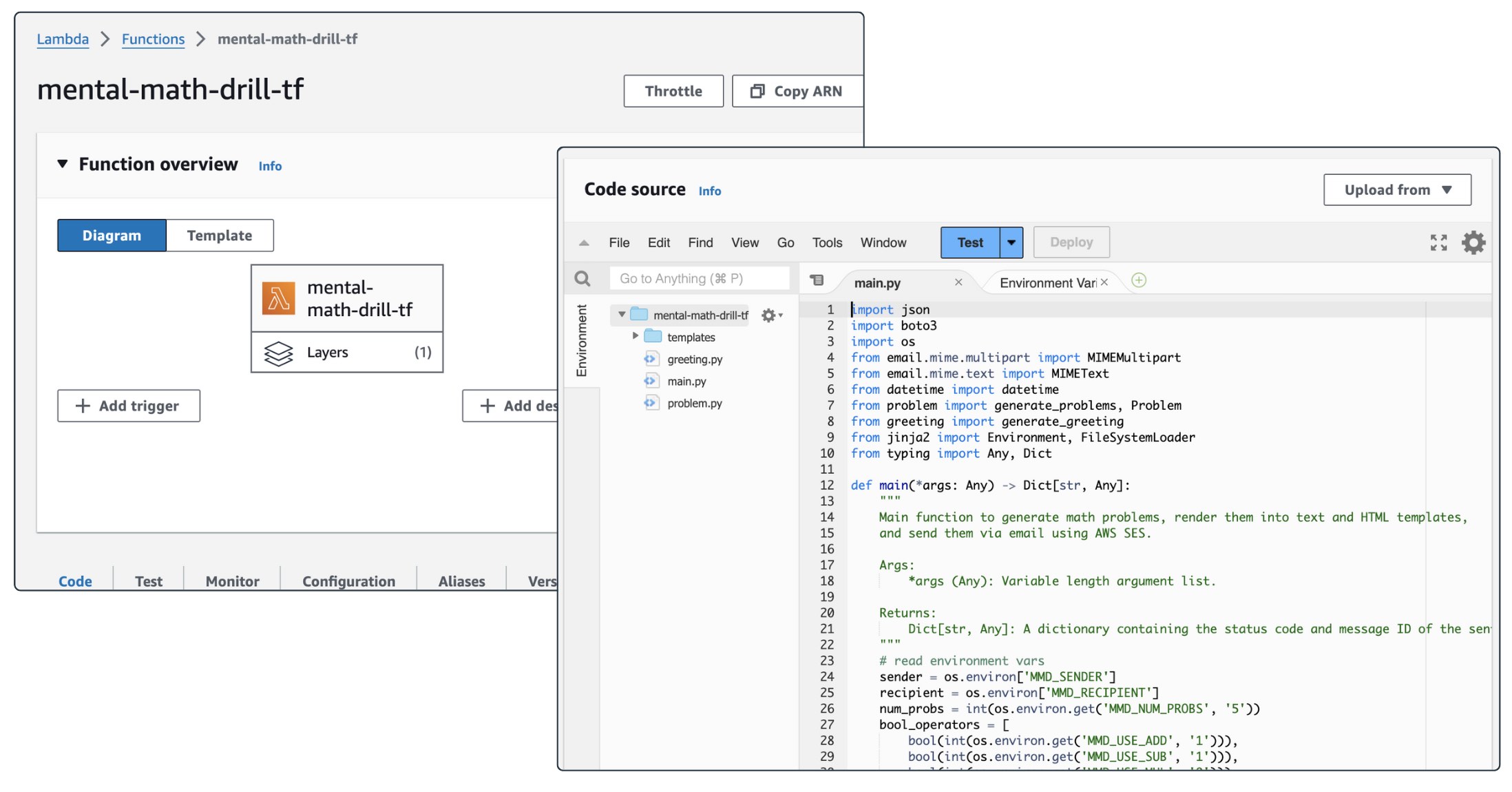This screenshot has width=1512, height=792.
Task: Open the Tools menu
Action: 827,242
